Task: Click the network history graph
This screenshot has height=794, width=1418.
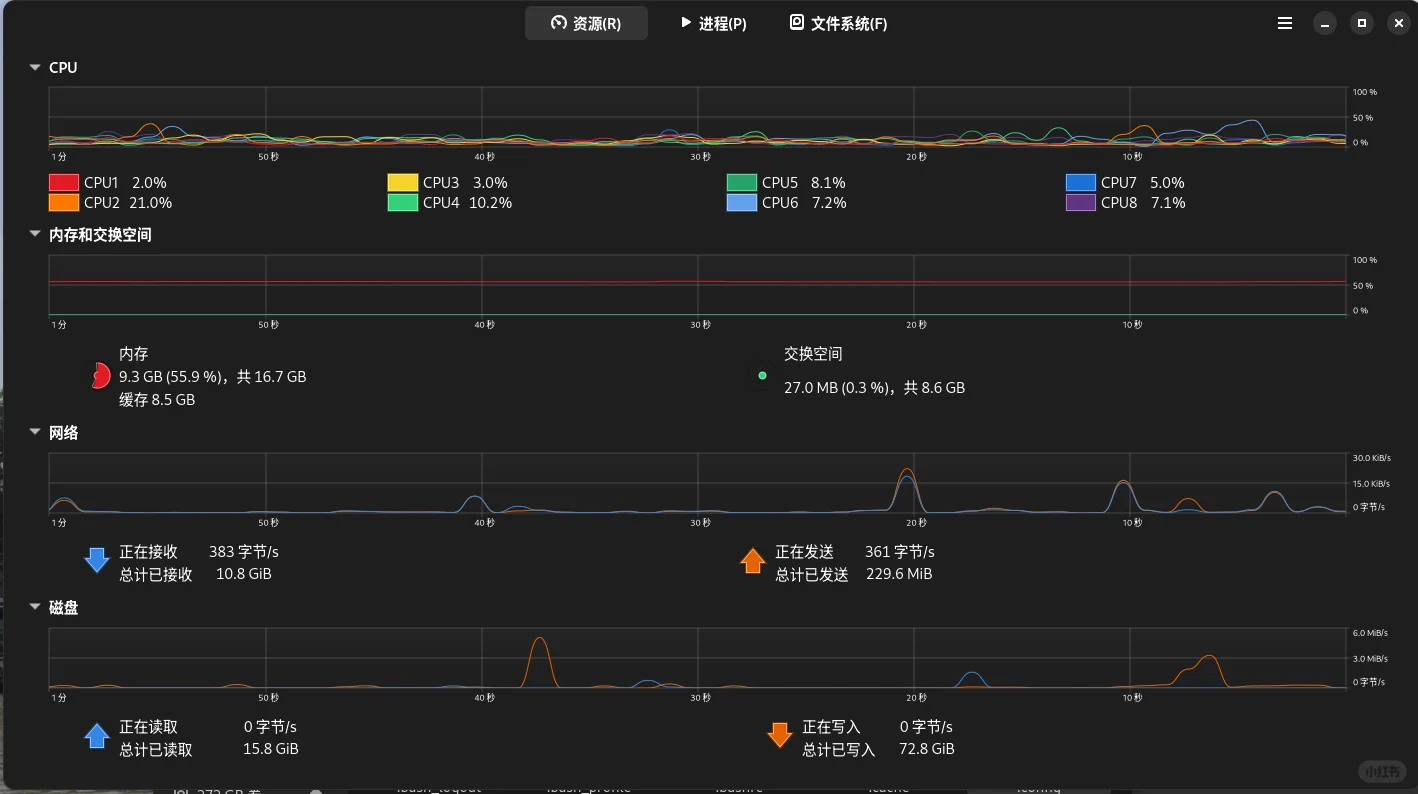Action: (698, 484)
